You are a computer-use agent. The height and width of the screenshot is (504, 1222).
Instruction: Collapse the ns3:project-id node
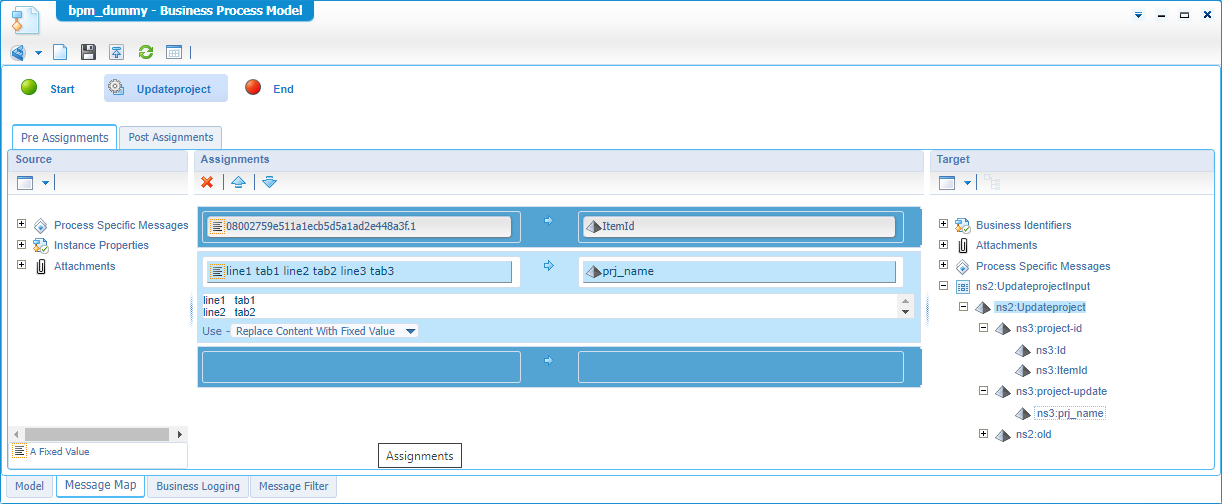pos(983,328)
